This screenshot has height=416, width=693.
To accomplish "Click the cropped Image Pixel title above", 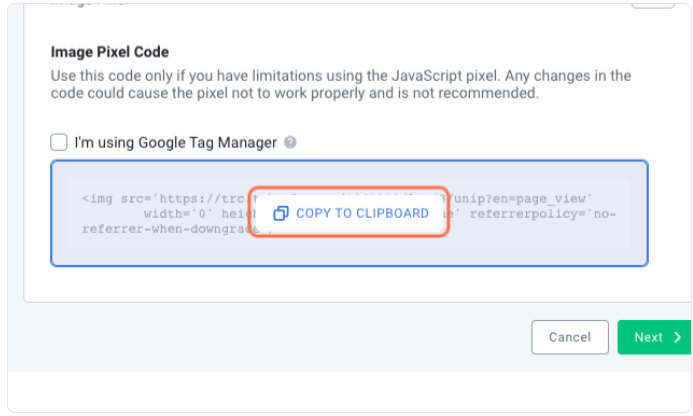I will (x=90, y=4).
